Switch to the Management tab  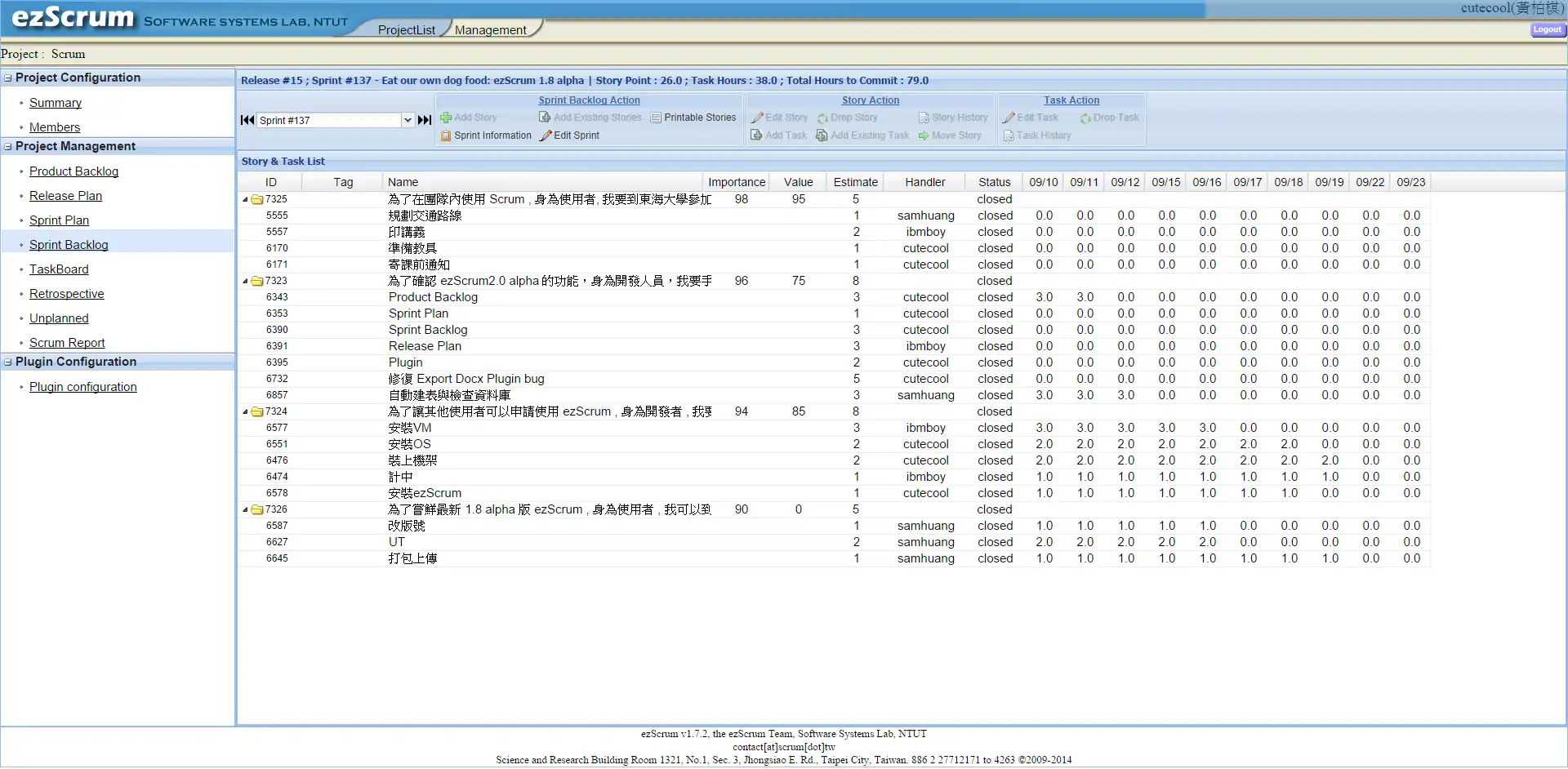[x=490, y=29]
